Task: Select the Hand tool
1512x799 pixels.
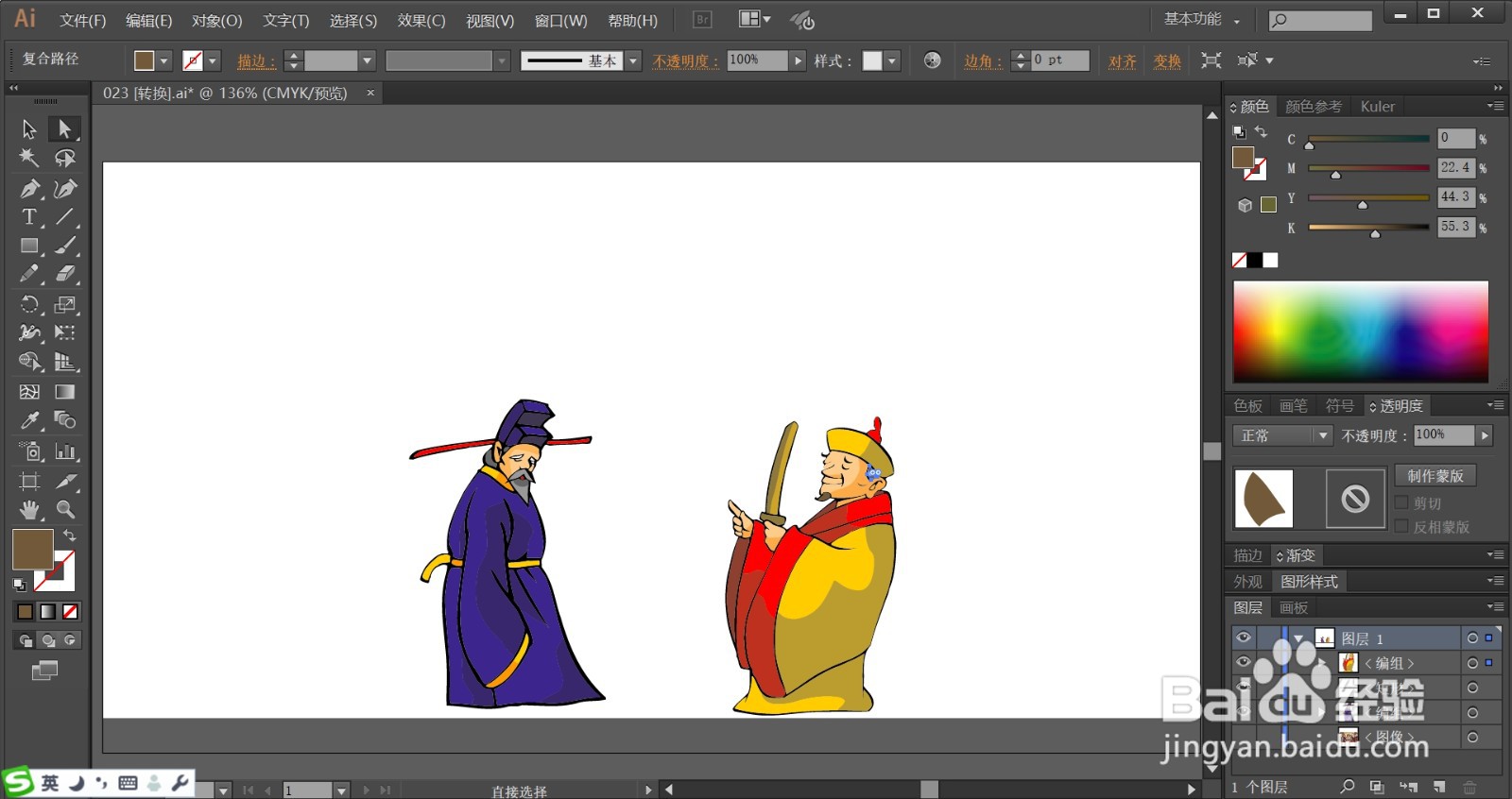Action: pyautogui.click(x=29, y=510)
